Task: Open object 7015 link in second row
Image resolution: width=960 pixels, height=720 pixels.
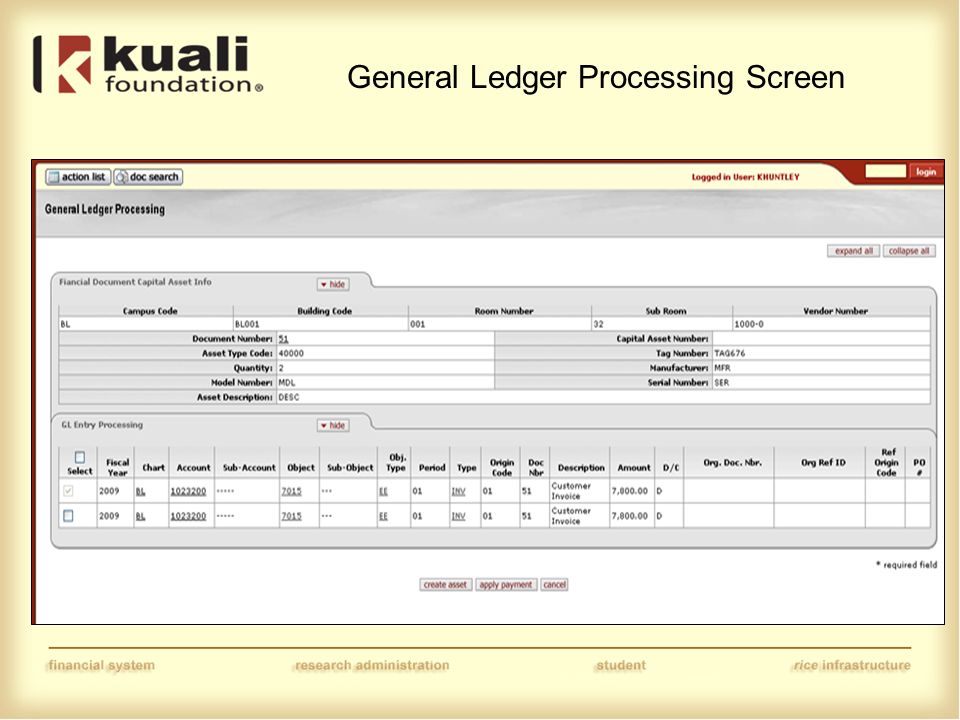Action: coord(291,516)
